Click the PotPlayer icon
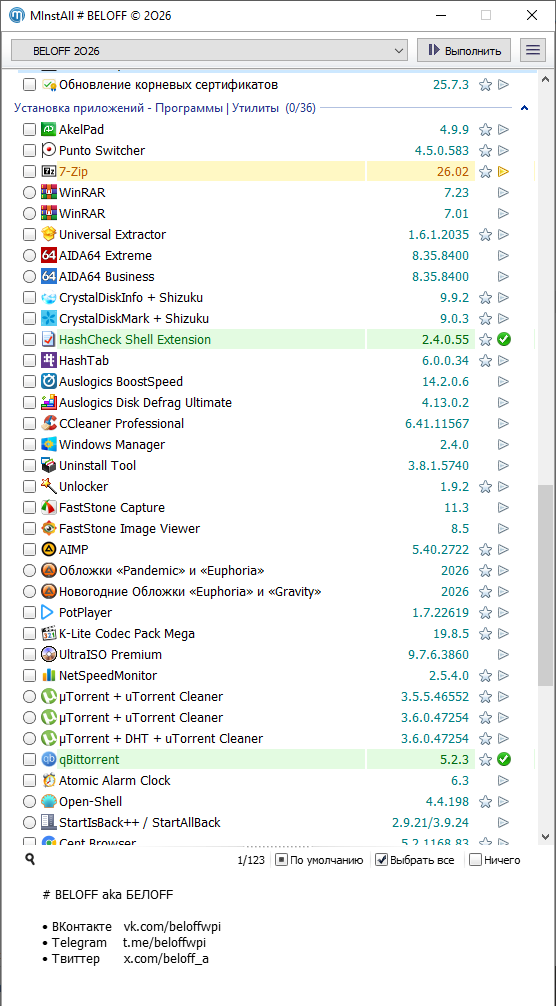Viewport: 556px width, 1006px height. 49,613
